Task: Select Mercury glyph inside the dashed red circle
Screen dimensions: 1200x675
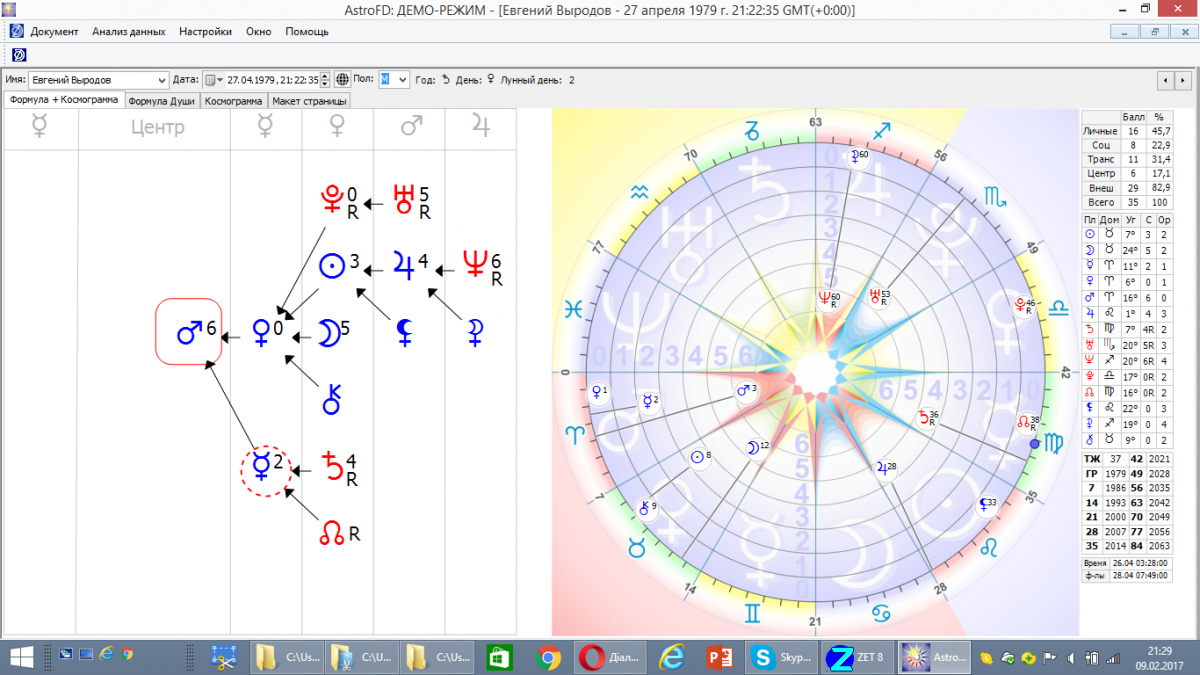Action: [x=261, y=466]
